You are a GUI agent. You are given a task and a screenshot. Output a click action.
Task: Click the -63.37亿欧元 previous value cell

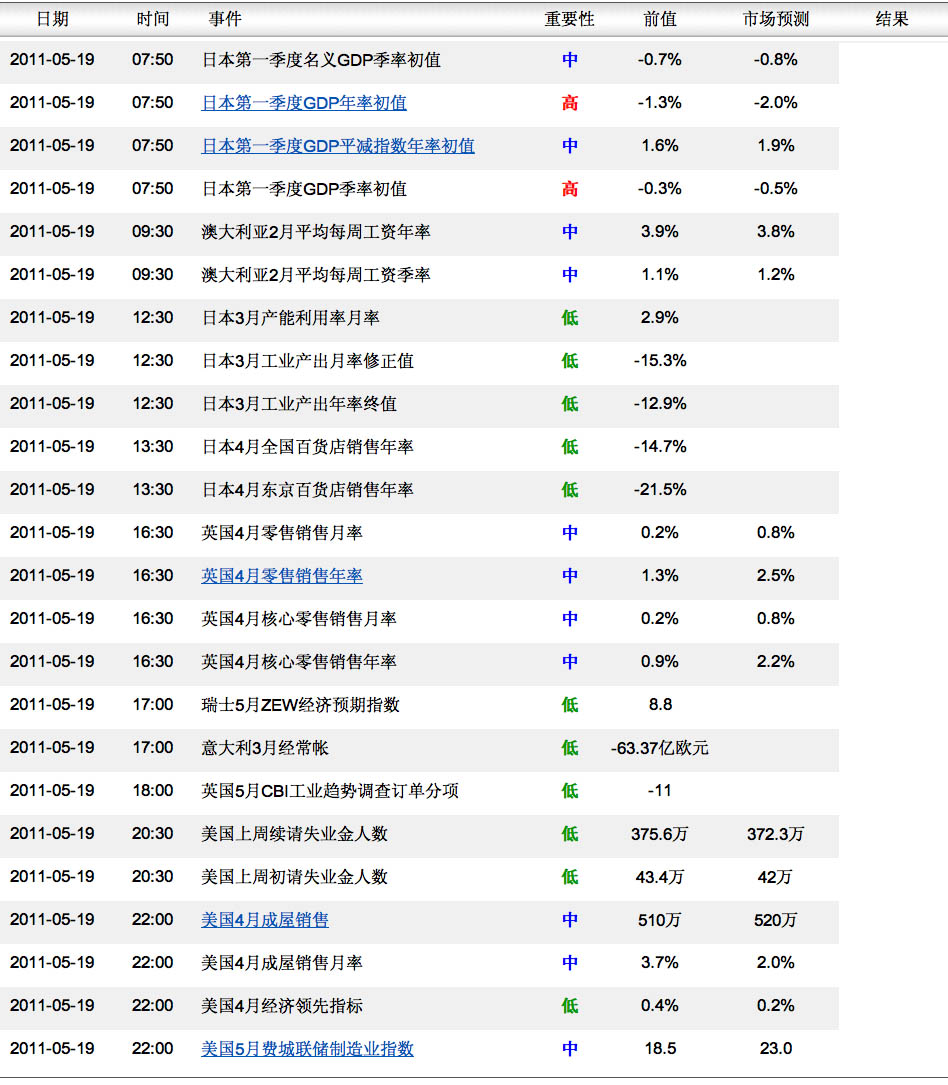pyautogui.click(x=659, y=748)
